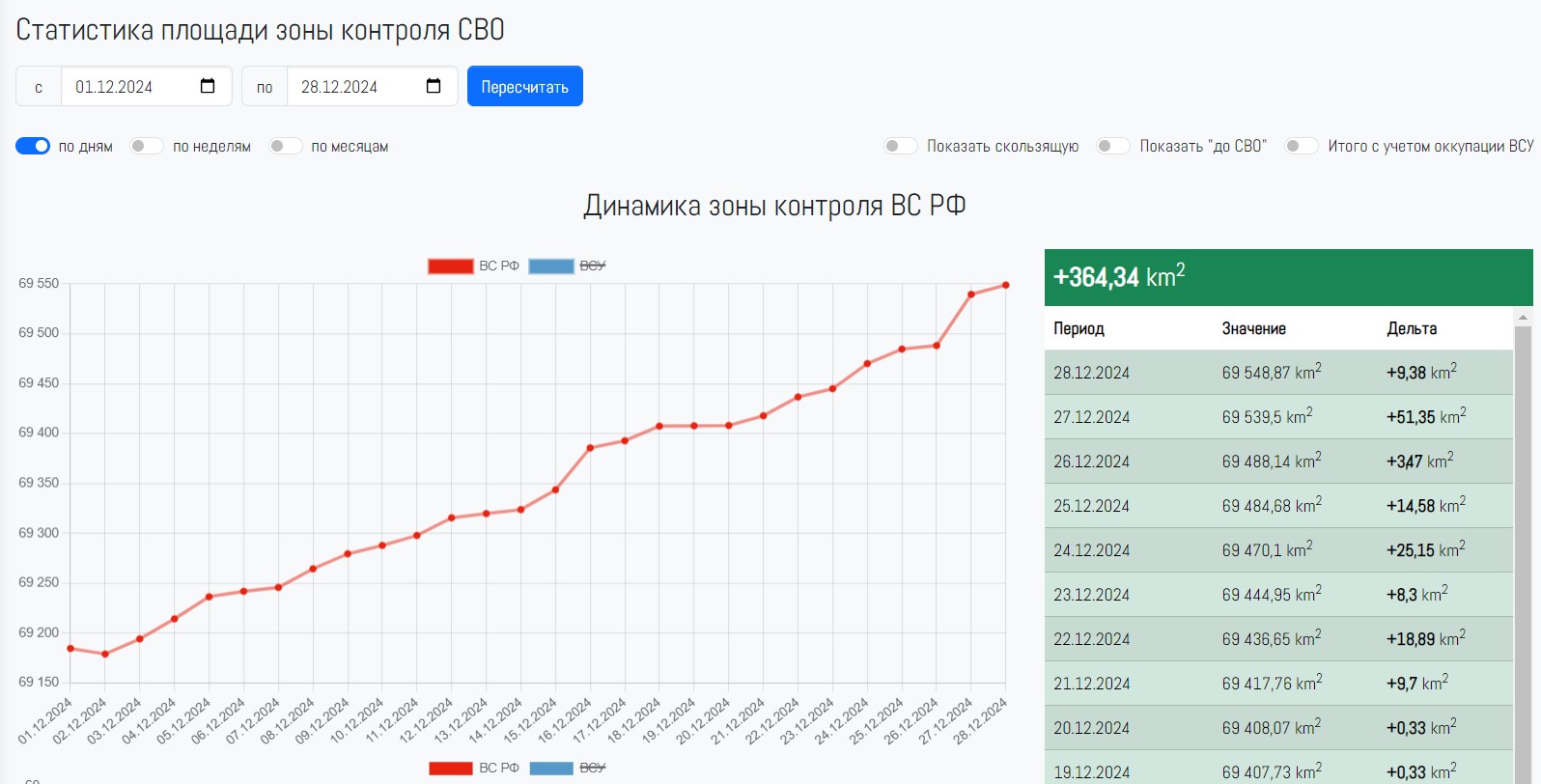Enable 'Показать скользящую' switch
The height and width of the screenshot is (784, 1541).
(x=901, y=146)
